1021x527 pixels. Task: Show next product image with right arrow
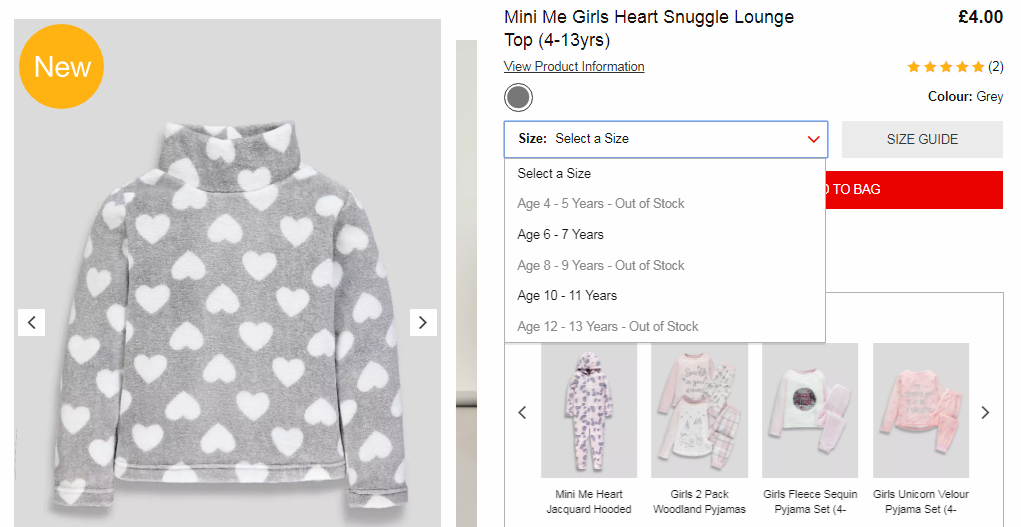click(423, 322)
